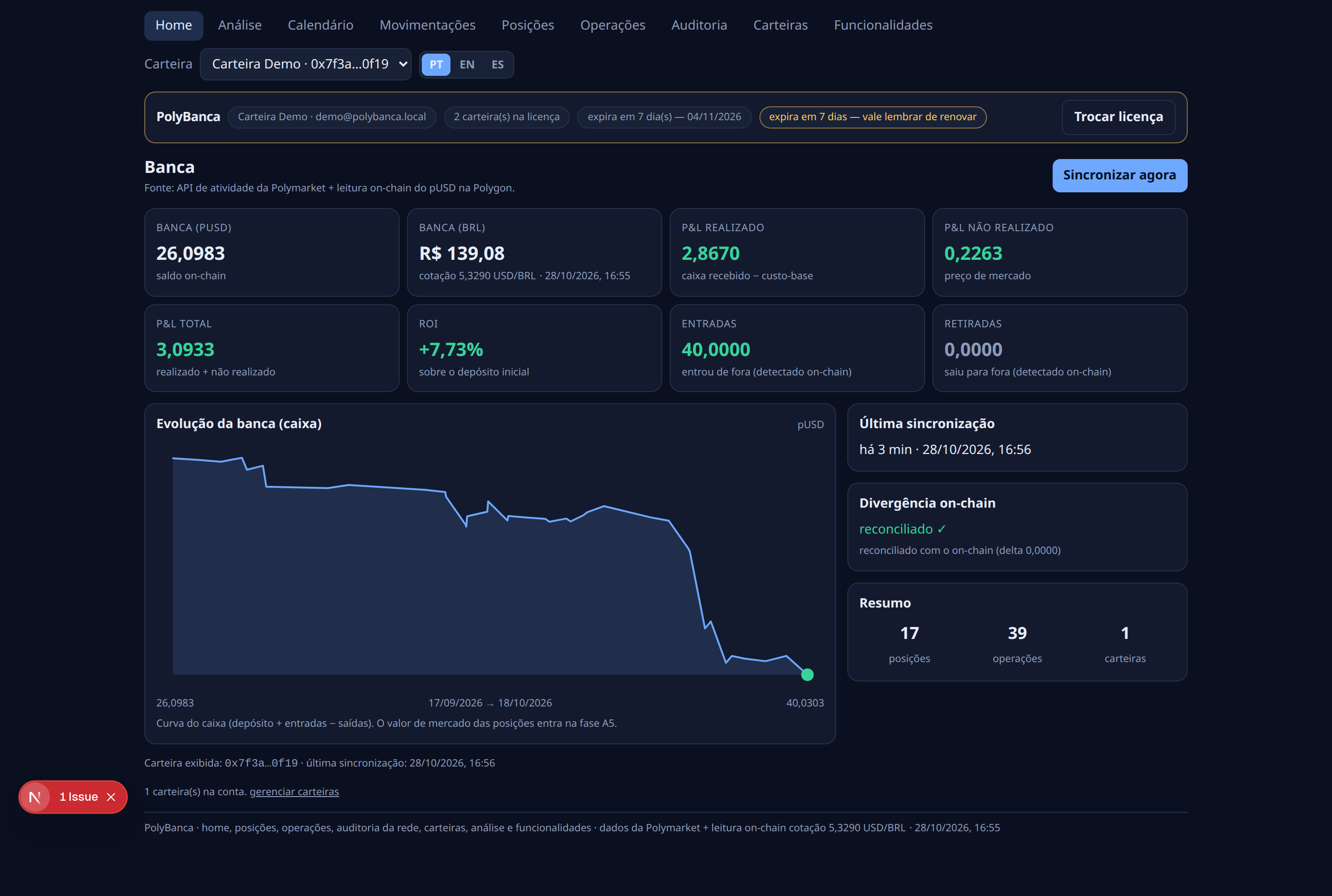Open the Carteiras tab

point(781,25)
